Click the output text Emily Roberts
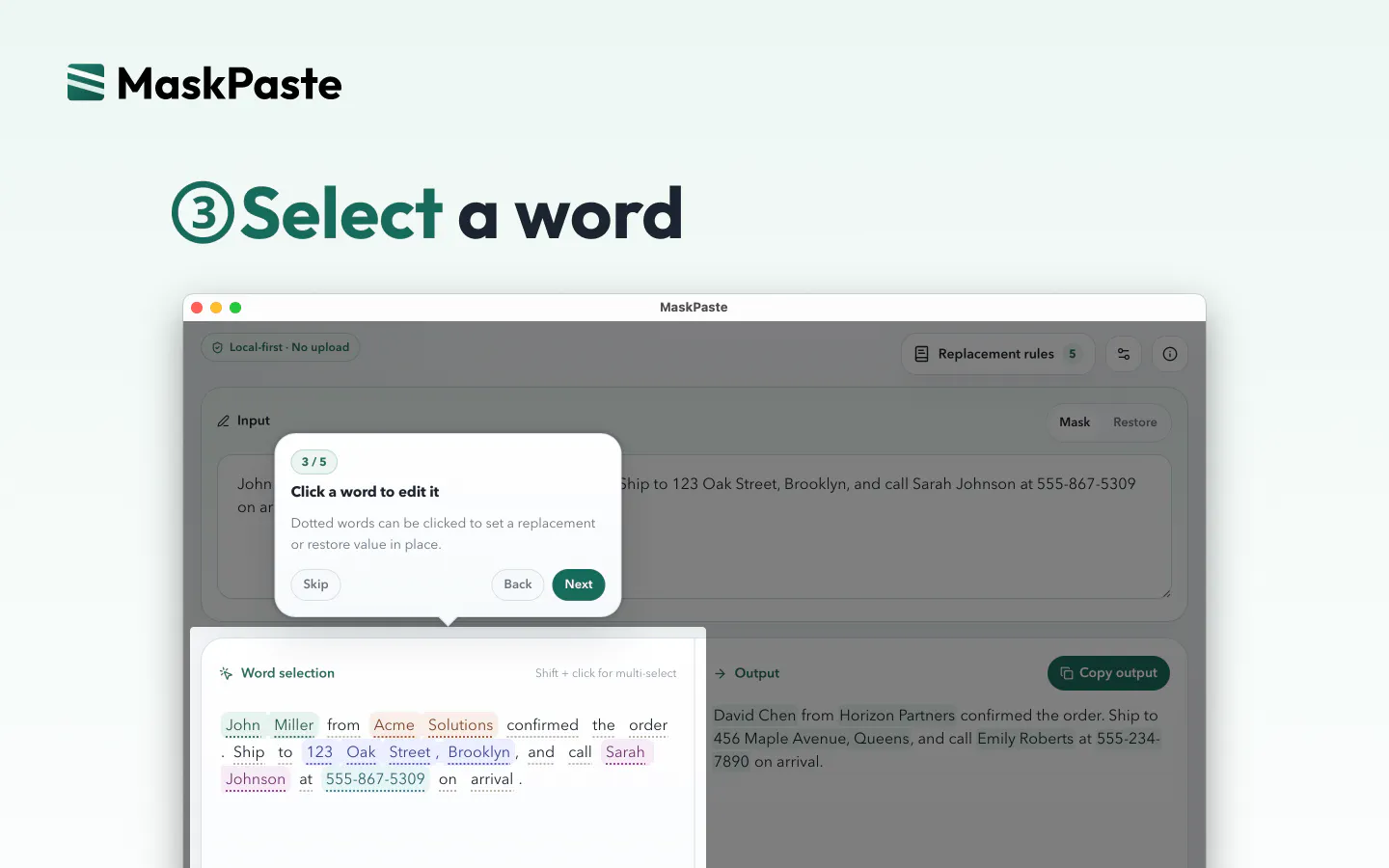 point(1025,739)
